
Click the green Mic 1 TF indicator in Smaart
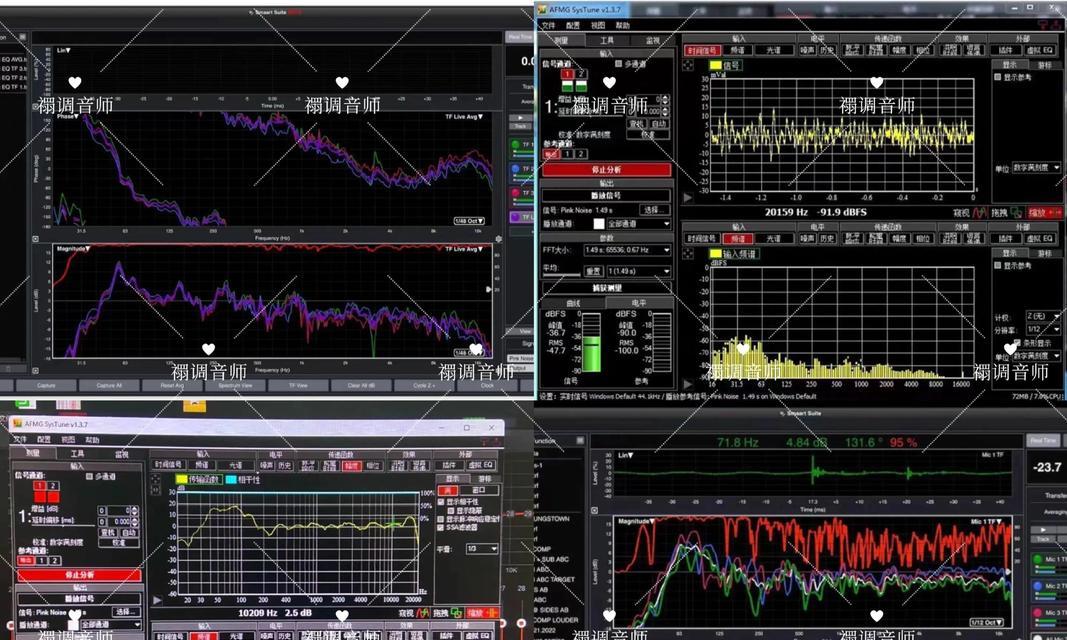point(1038,559)
